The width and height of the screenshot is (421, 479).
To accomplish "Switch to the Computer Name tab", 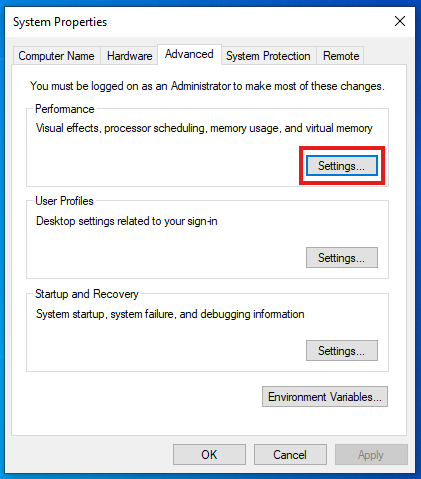I will coord(56,56).
